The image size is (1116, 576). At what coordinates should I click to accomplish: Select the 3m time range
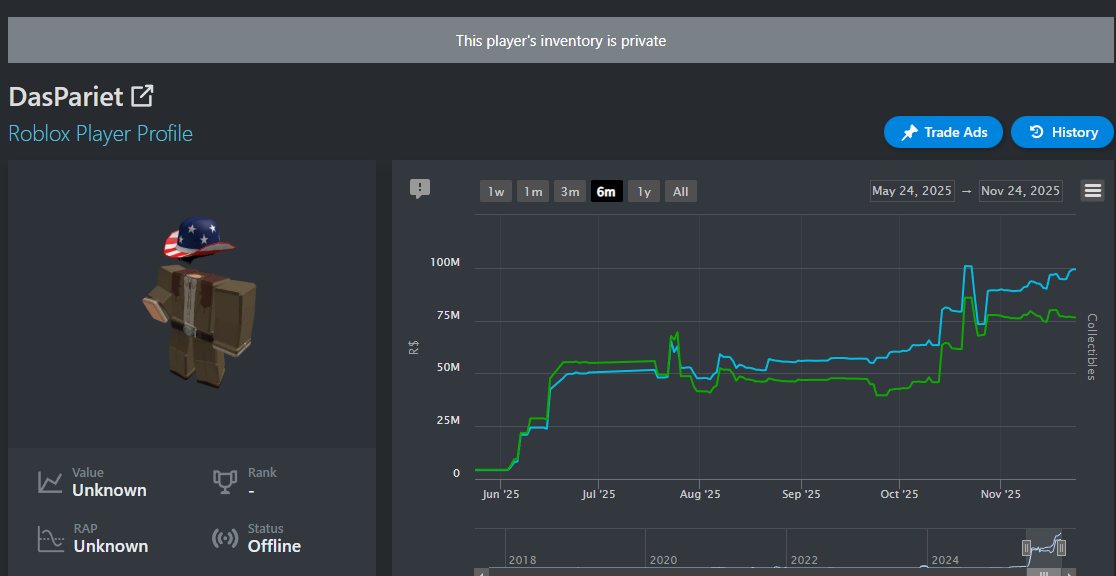coord(570,192)
